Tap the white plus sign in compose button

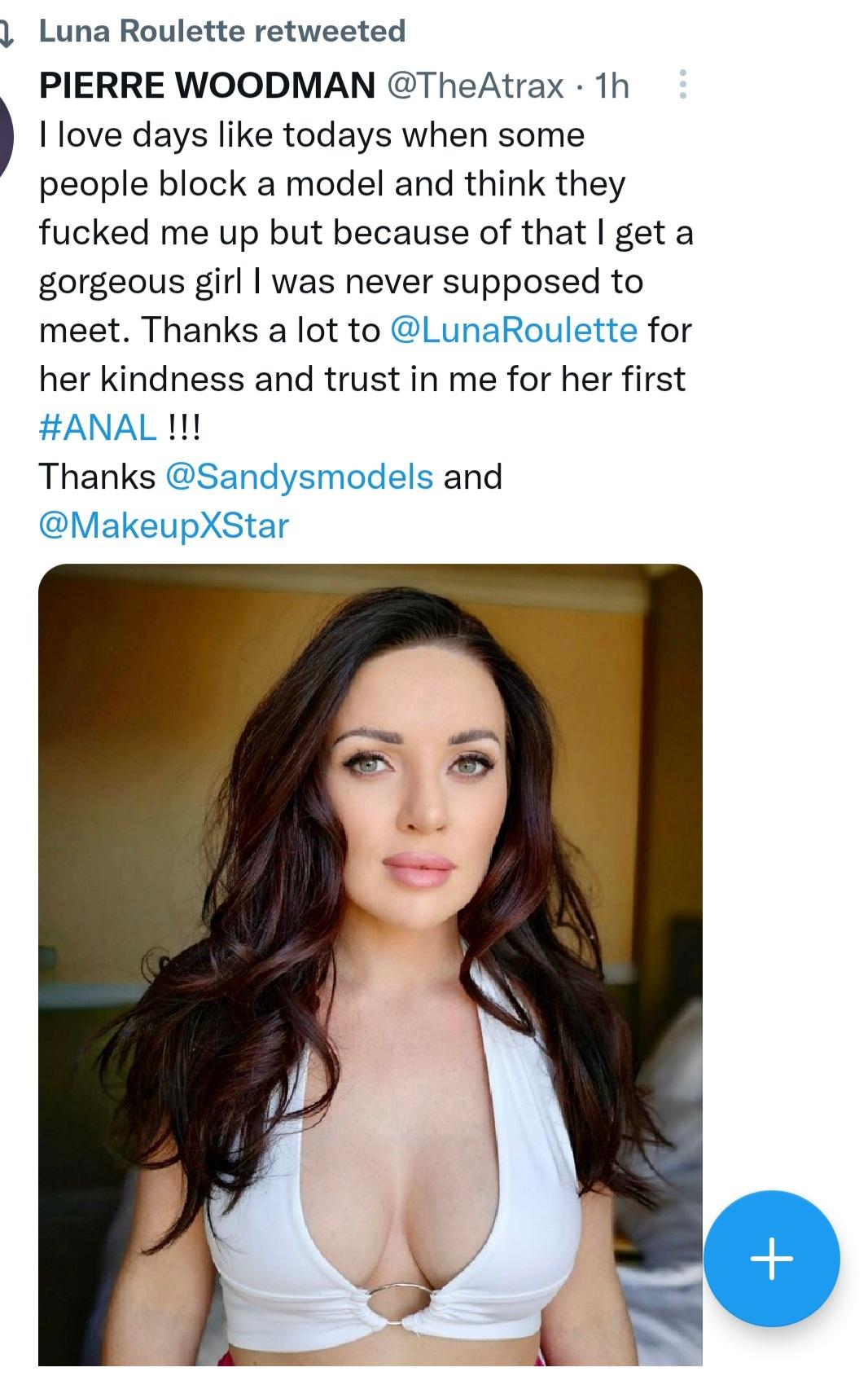(x=771, y=1259)
